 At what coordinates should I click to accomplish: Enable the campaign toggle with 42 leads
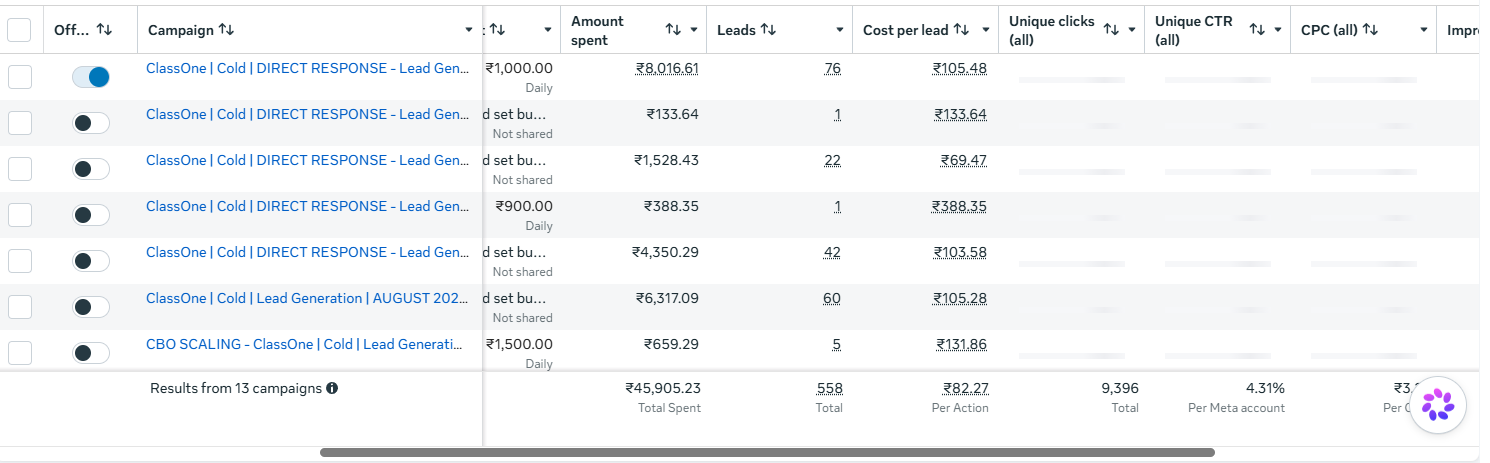pyautogui.click(x=91, y=261)
